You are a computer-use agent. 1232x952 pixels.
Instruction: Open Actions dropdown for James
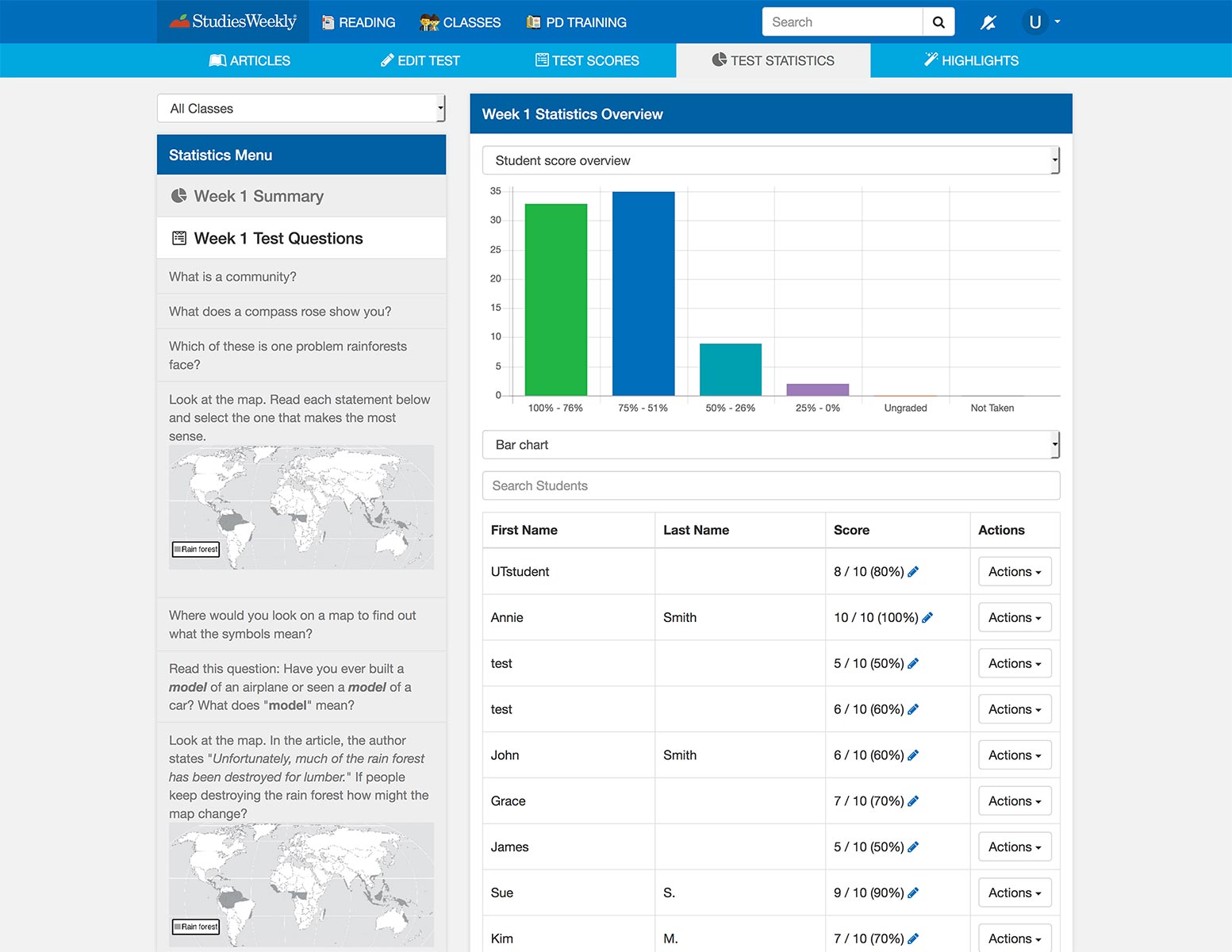[x=1014, y=847]
